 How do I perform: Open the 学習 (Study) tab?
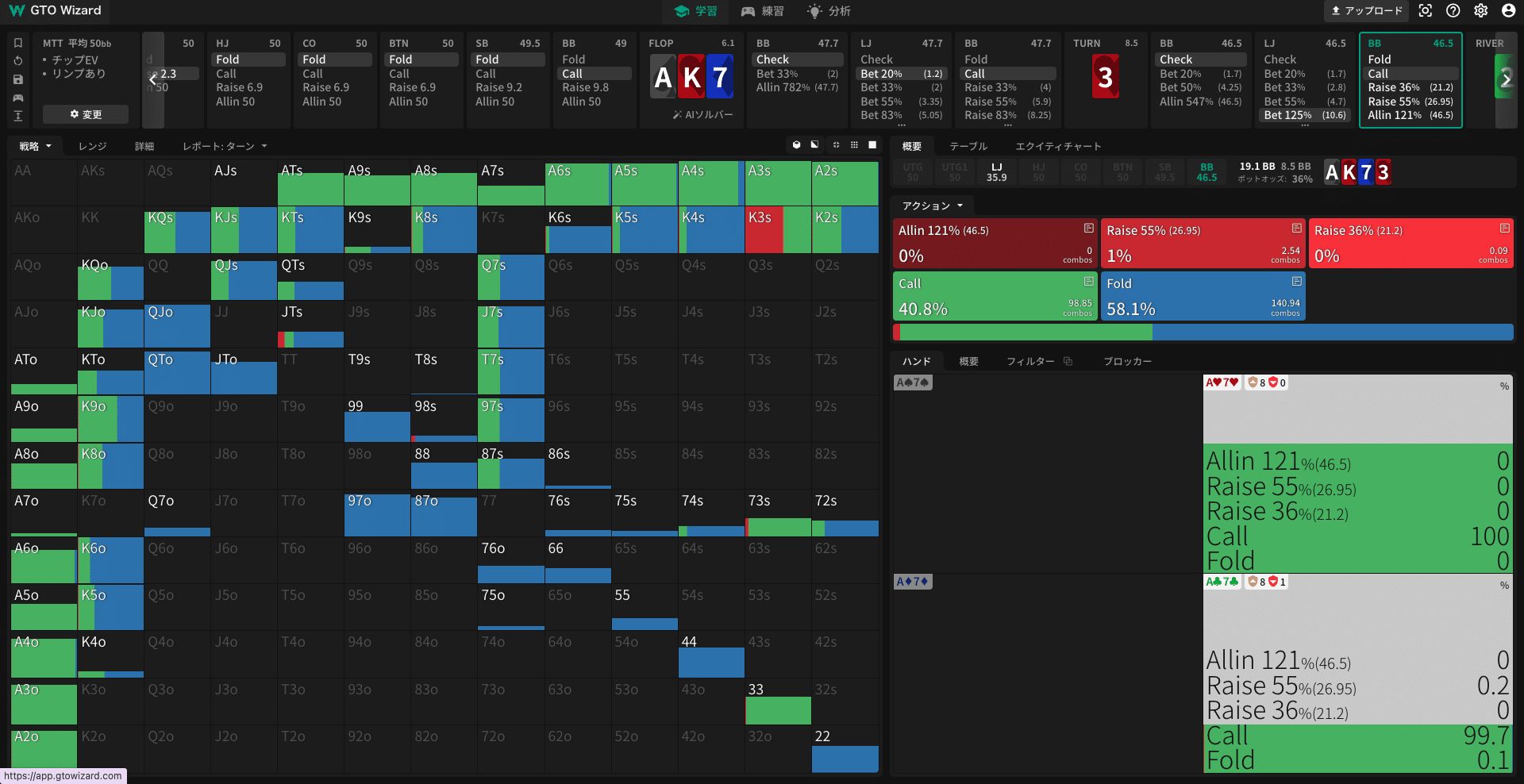(695, 11)
